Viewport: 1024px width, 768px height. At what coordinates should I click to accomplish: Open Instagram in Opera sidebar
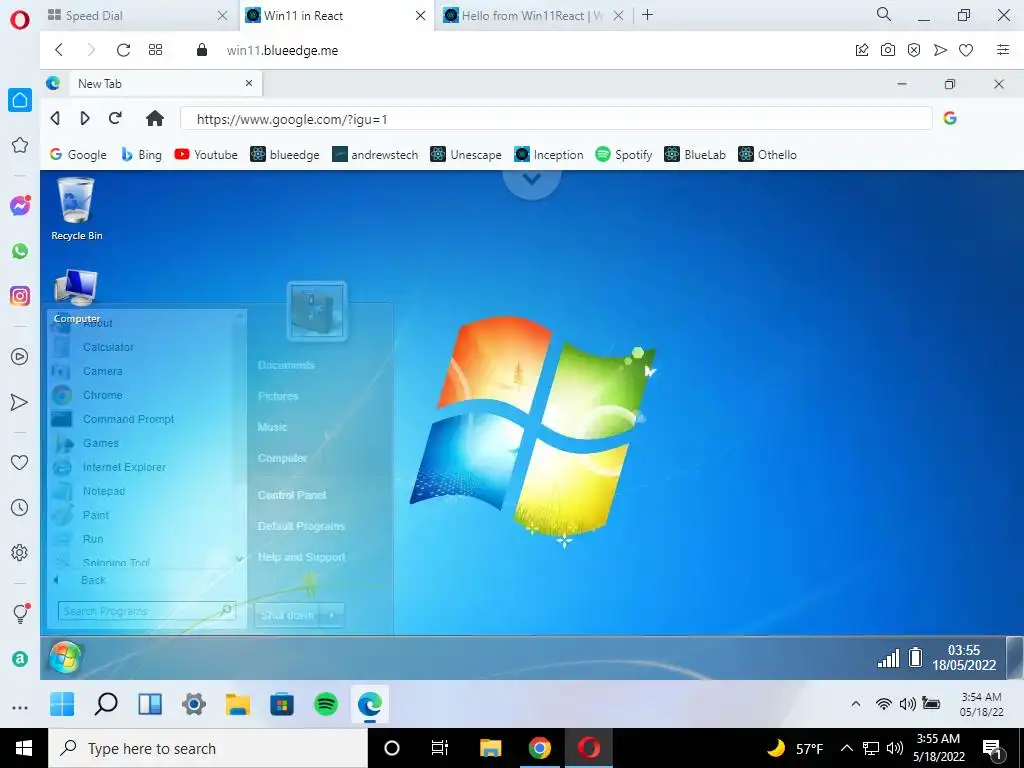tap(20, 296)
